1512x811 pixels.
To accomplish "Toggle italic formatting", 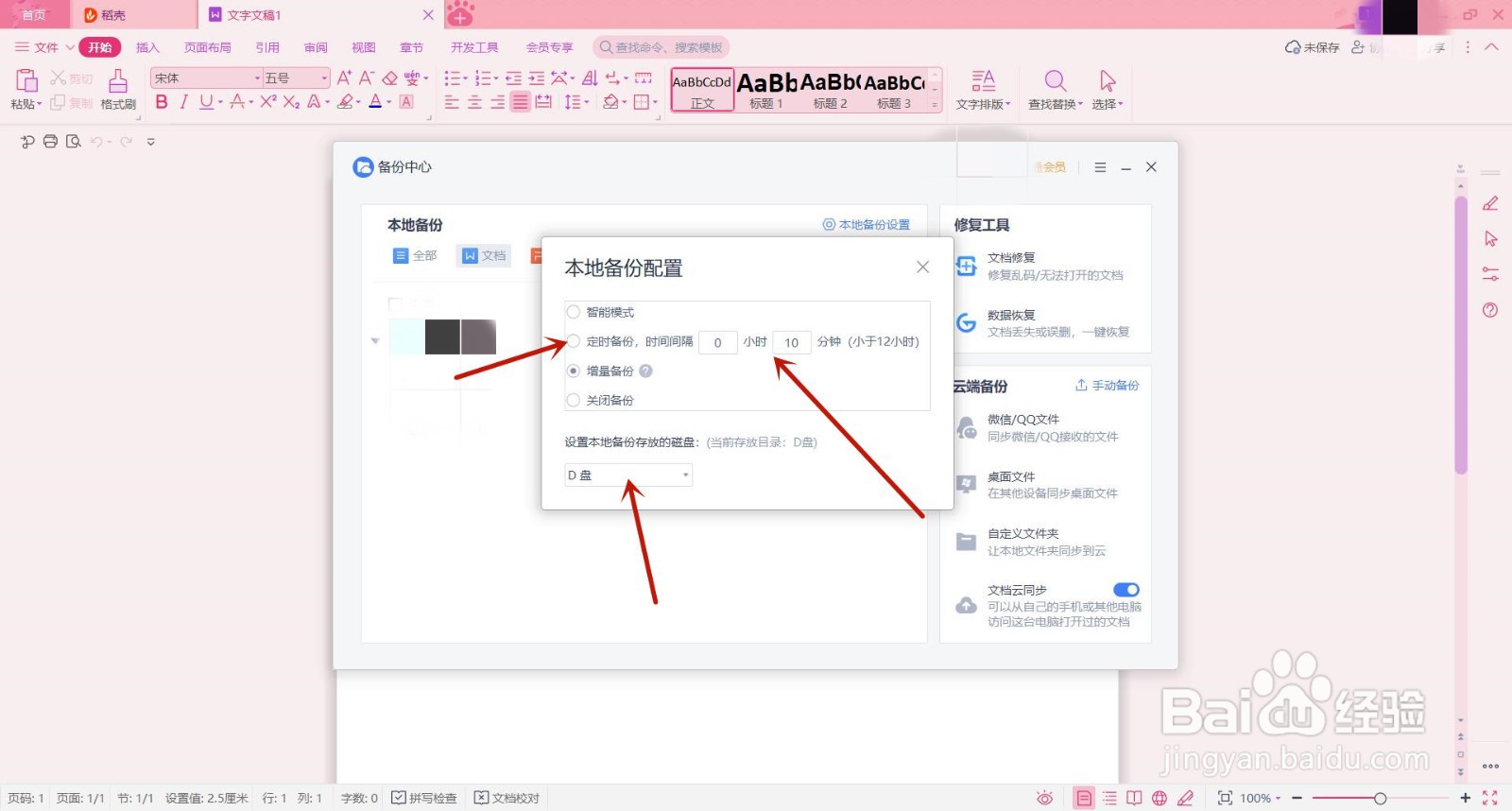I will tap(183, 102).
